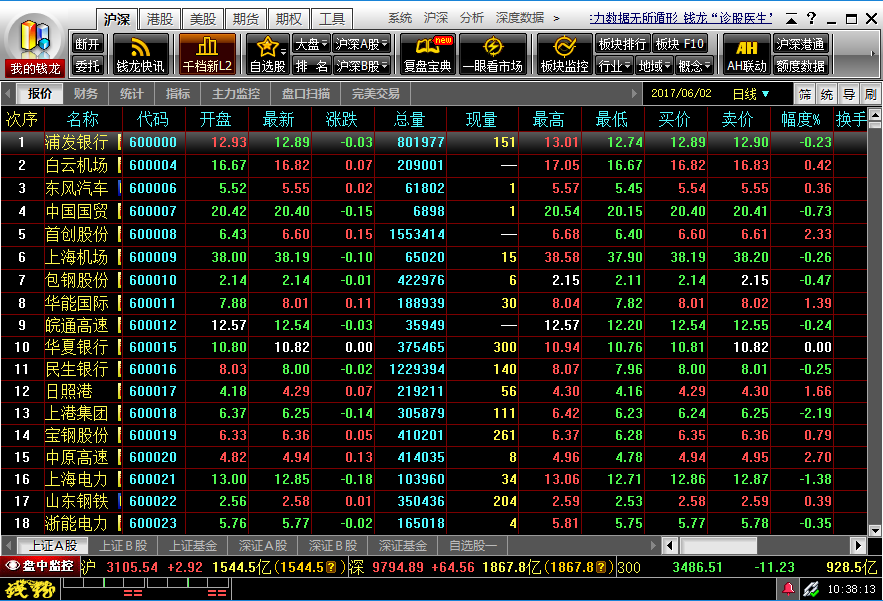Viewport: 883px width, 601px height.
Task: Select the 上海机场 stock name
Action: point(77,257)
